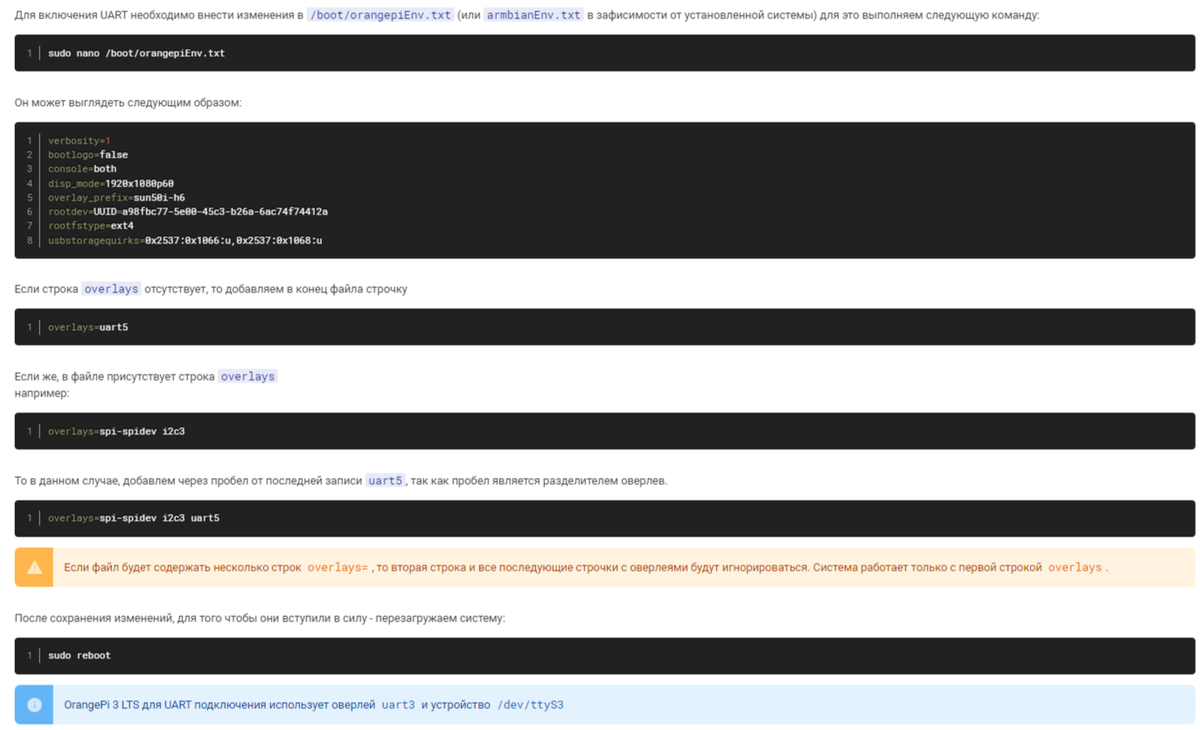Click the 'Он может выглядеть следующим образом' text

[128, 103]
